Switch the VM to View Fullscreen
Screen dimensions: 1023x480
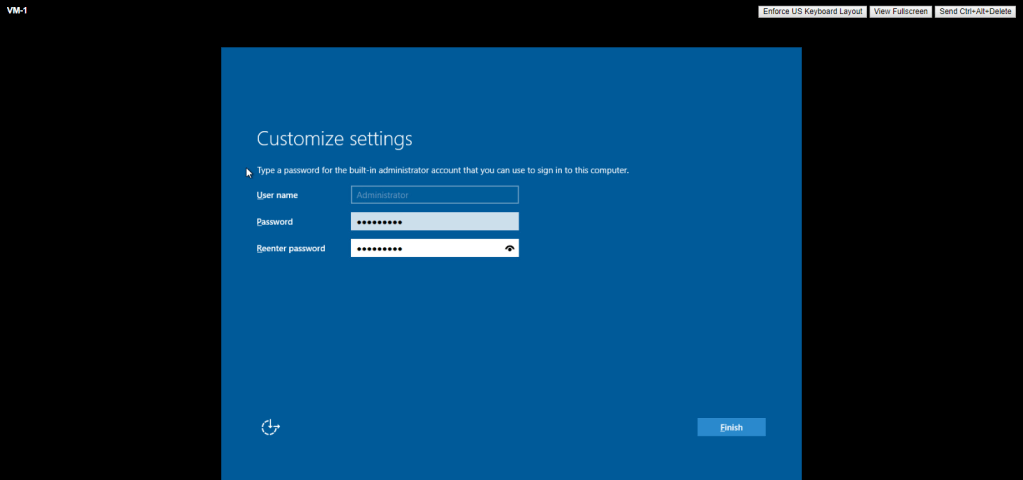coord(899,11)
